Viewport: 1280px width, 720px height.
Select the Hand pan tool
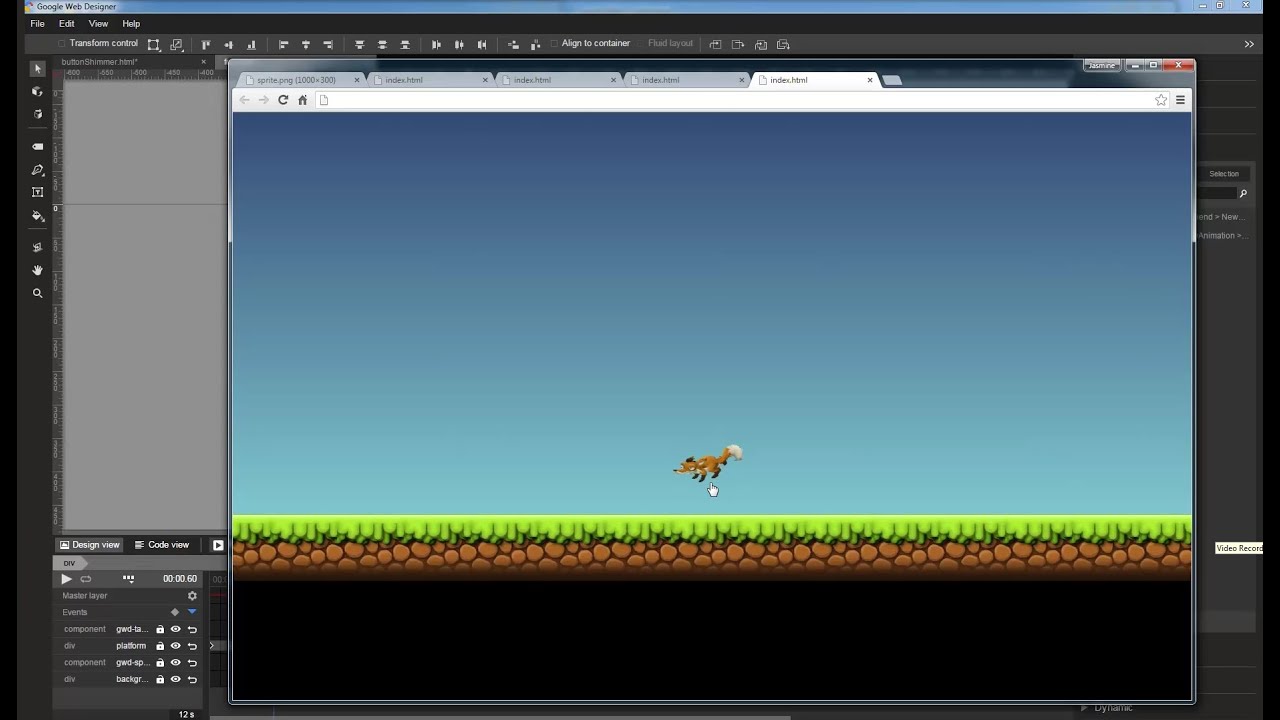point(38,270)
